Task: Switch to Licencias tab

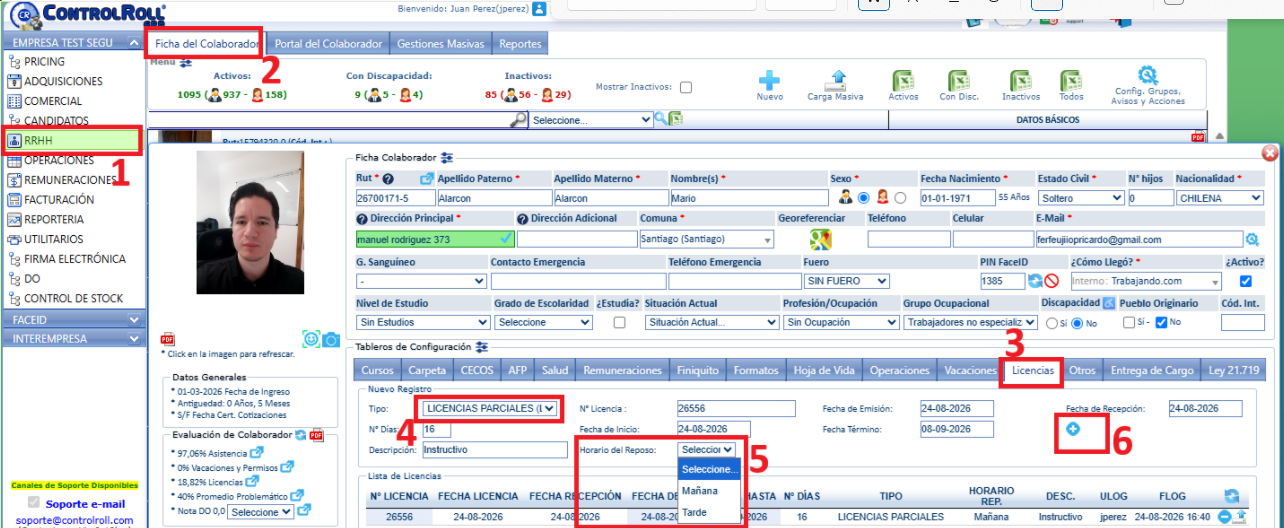Action: pyautogui.click(x=1032, y=370)
